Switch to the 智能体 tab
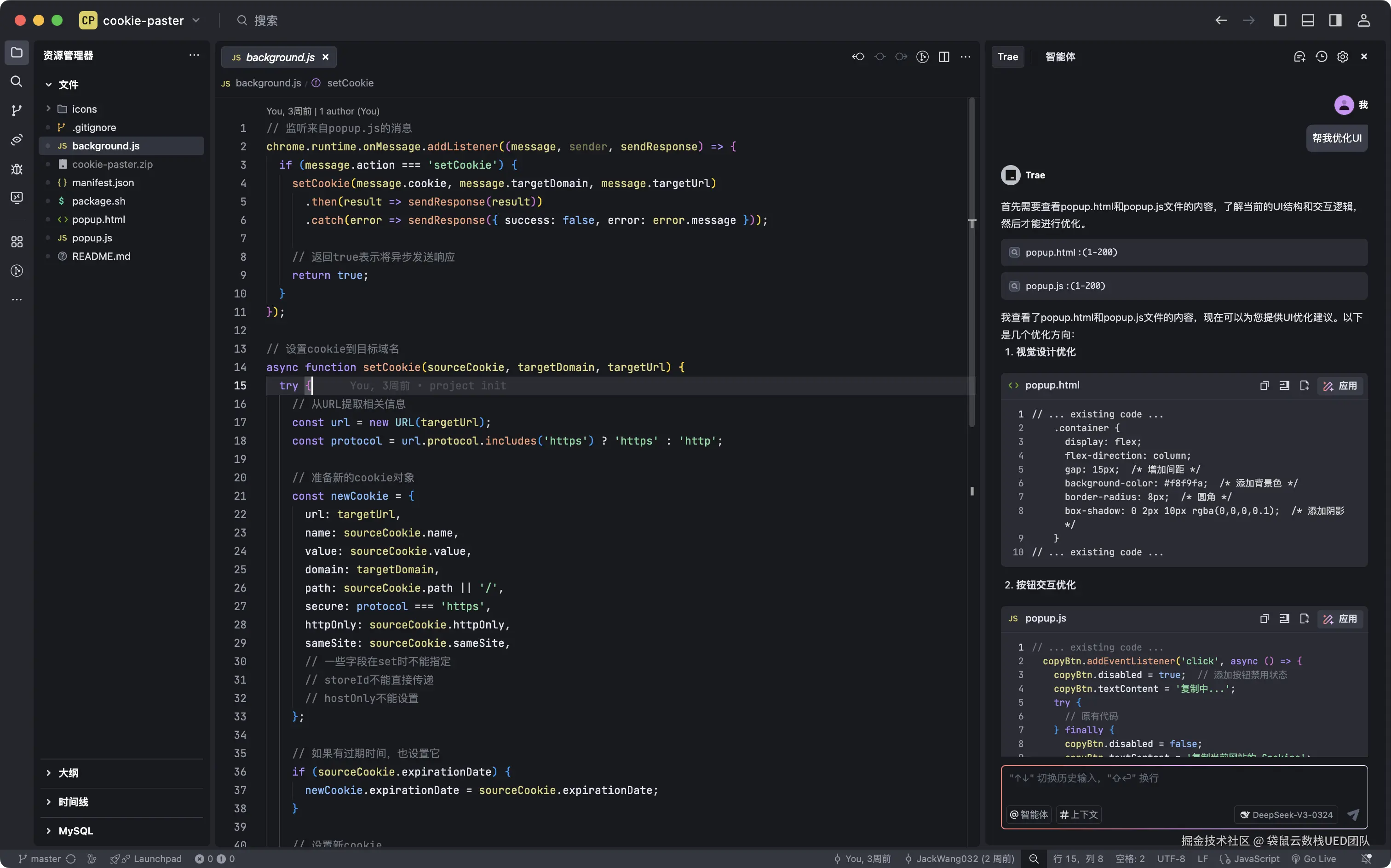Image resolution: width=1391 pixels, height=868 pixels. (x=1060, y=57)
